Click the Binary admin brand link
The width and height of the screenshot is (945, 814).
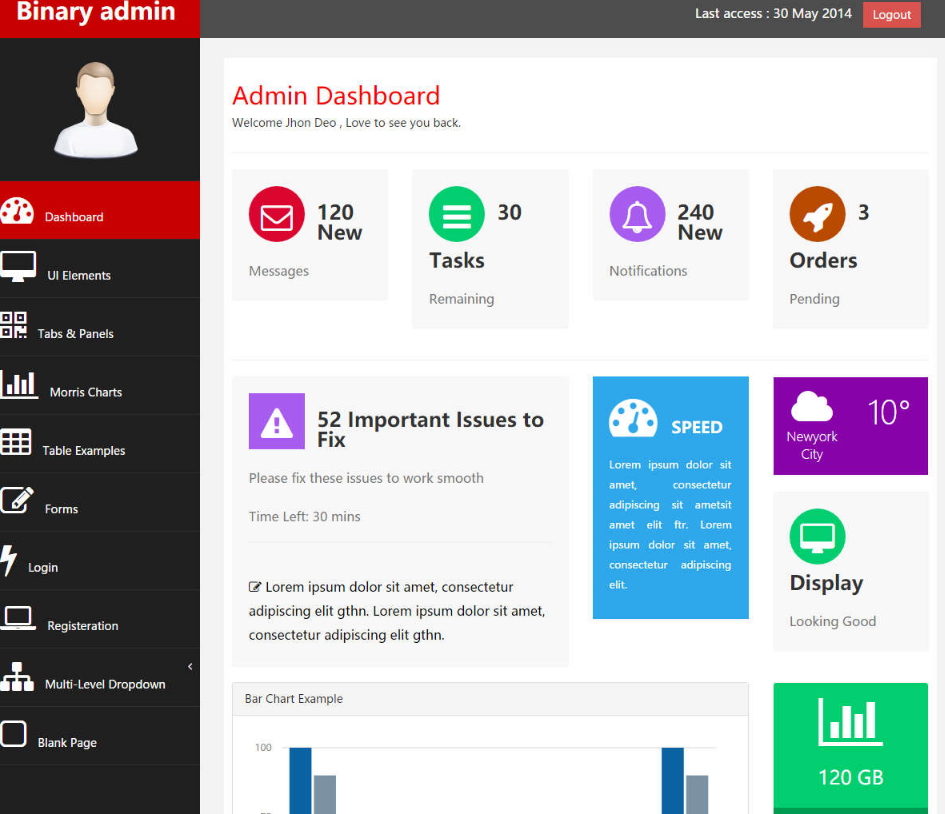point(96,13)
